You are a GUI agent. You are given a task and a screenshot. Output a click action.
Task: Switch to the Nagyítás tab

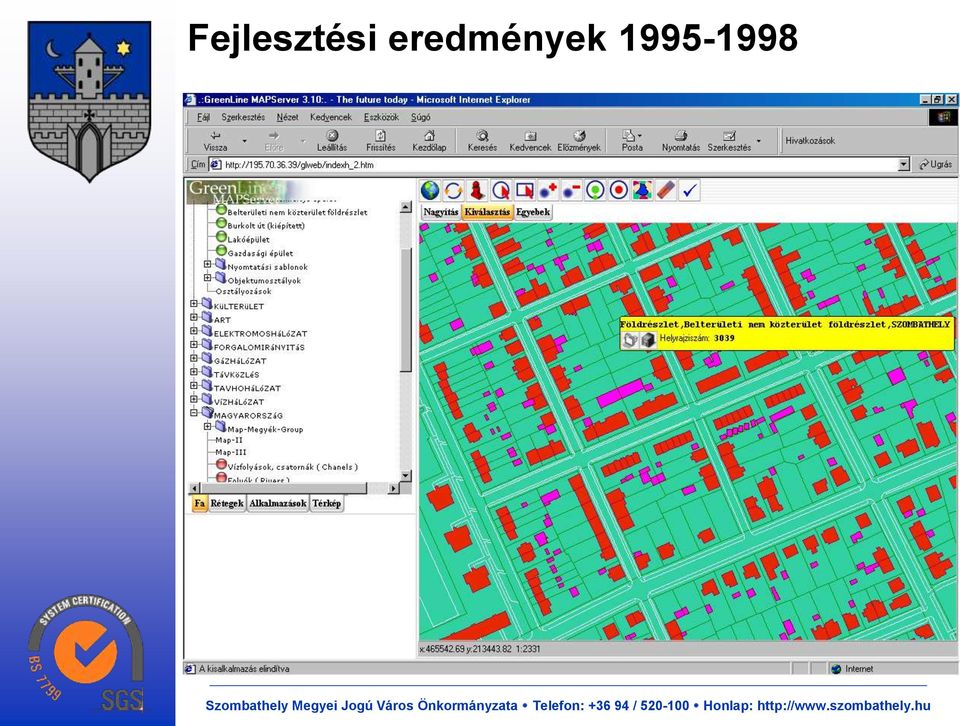[441, 212]
